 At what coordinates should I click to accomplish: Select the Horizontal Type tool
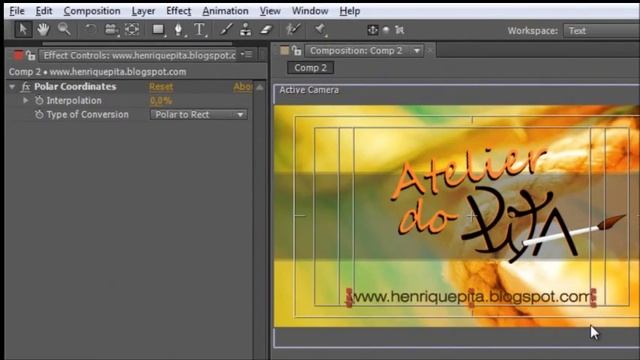[199, 29]
